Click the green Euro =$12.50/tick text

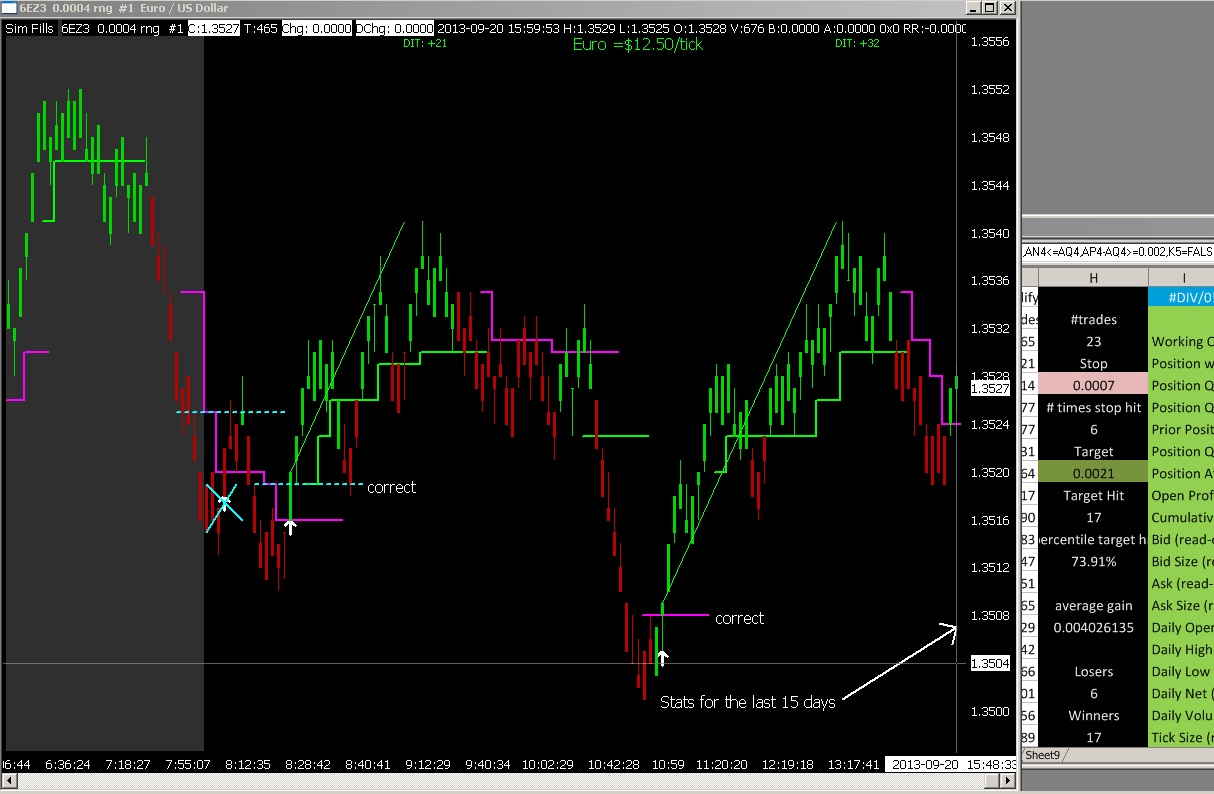point(637,44)
